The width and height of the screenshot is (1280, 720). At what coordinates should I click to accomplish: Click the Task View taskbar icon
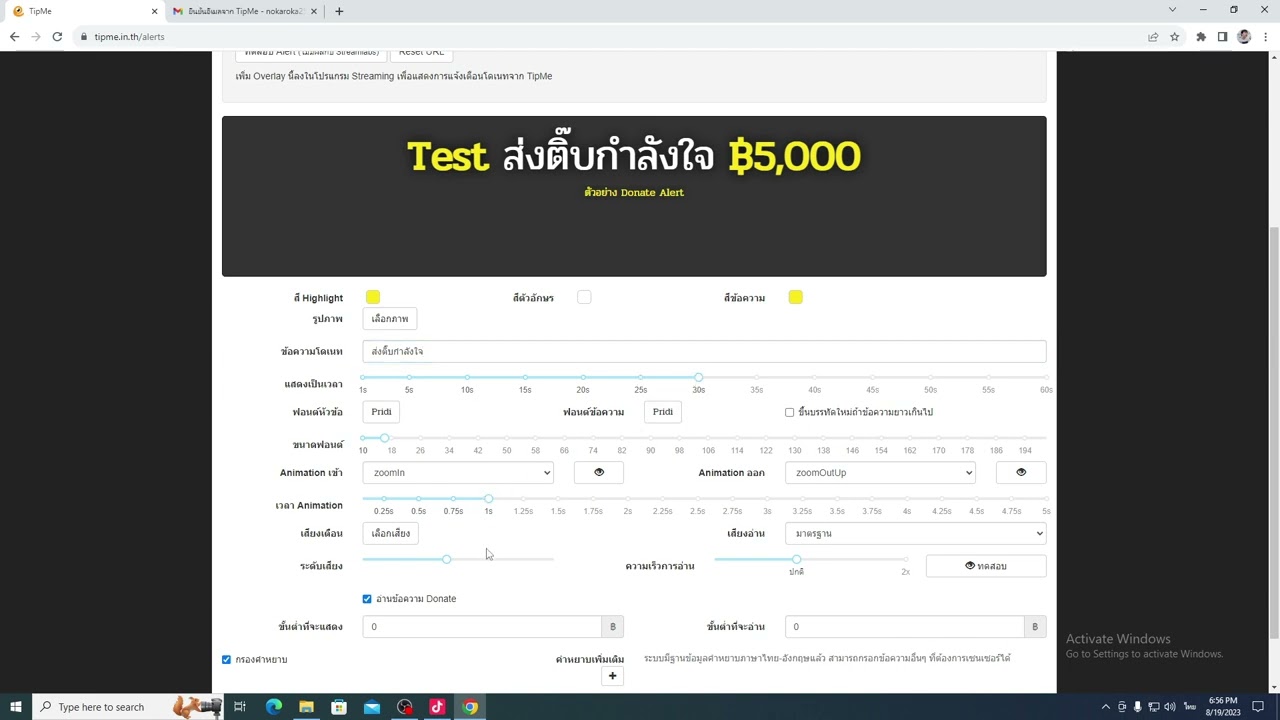pos(240,707)
